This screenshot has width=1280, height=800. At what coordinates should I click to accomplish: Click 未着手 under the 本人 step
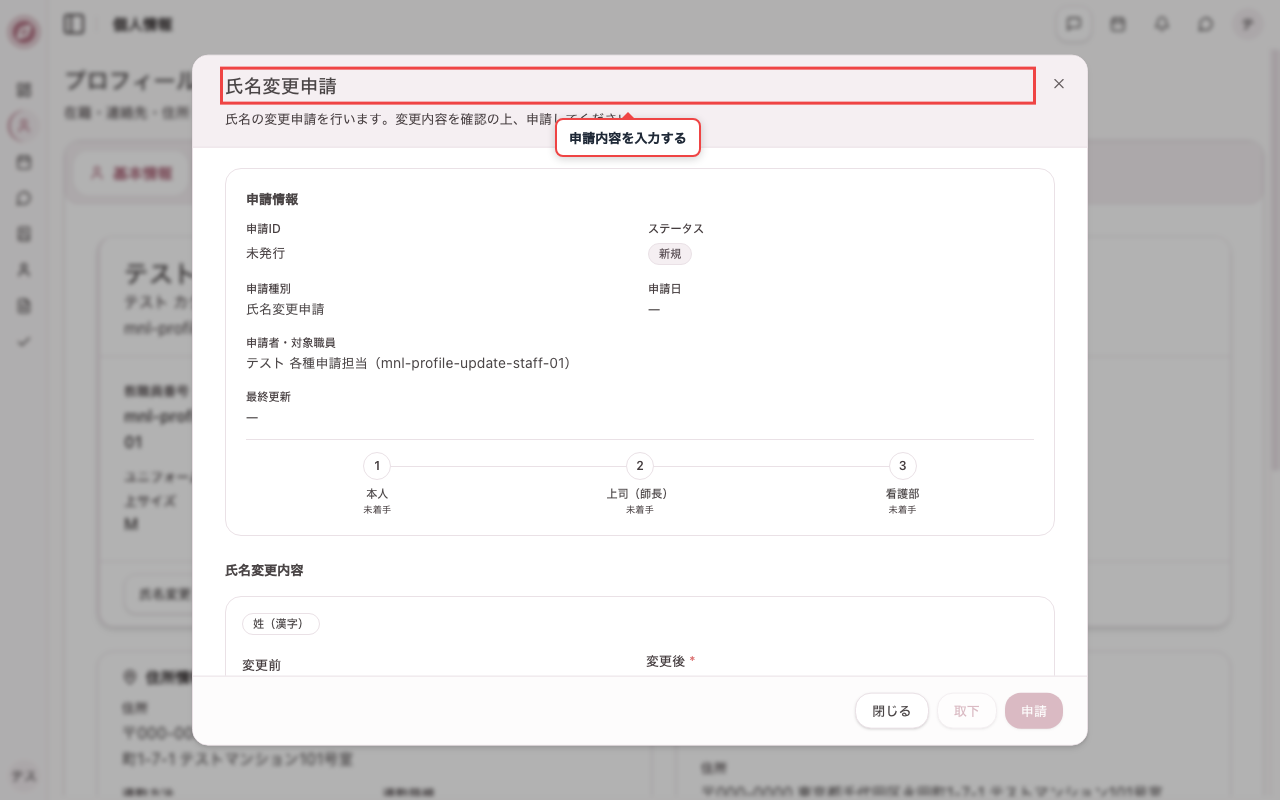pos(377,510)
